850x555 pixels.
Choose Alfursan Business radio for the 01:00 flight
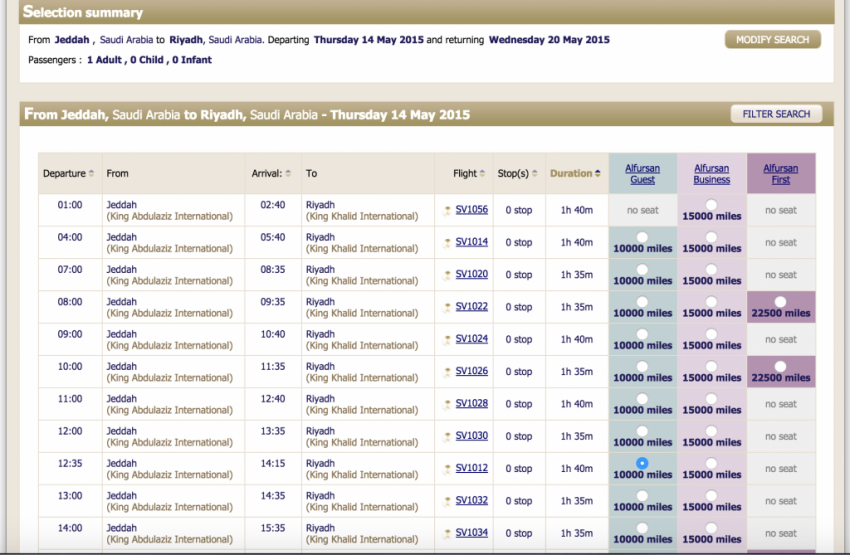[711, 204]
